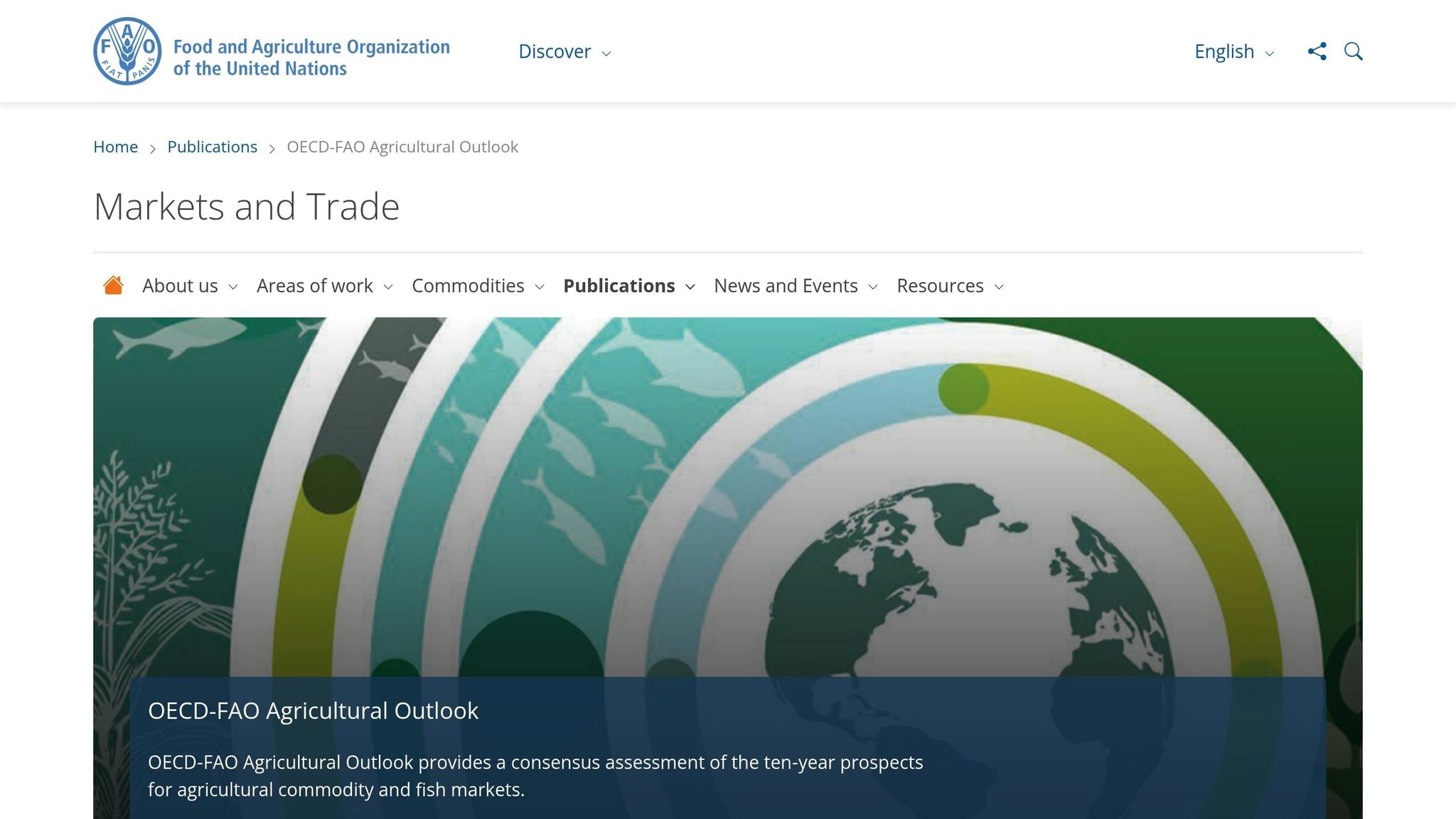
Task: Follow the Home breadcrumb link
Action: [115, 146]
